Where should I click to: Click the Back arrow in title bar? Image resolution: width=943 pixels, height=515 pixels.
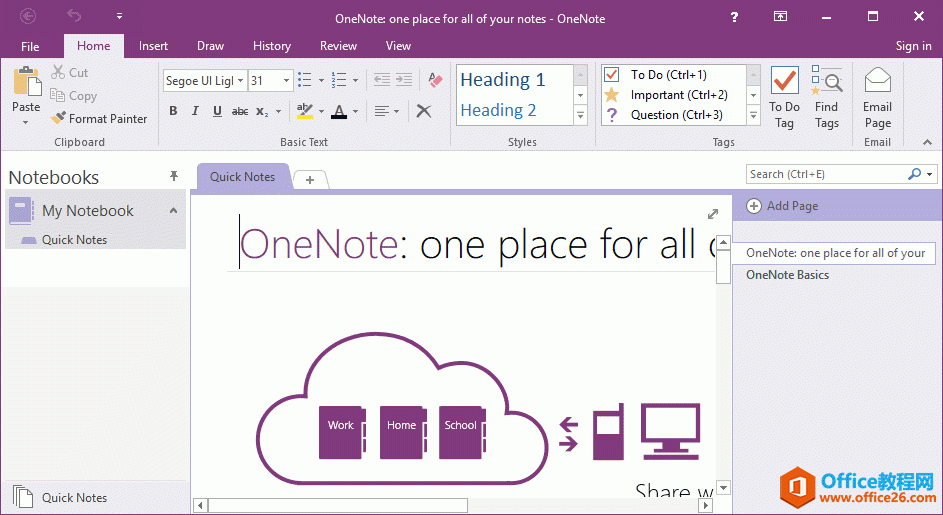click(28, 16)
